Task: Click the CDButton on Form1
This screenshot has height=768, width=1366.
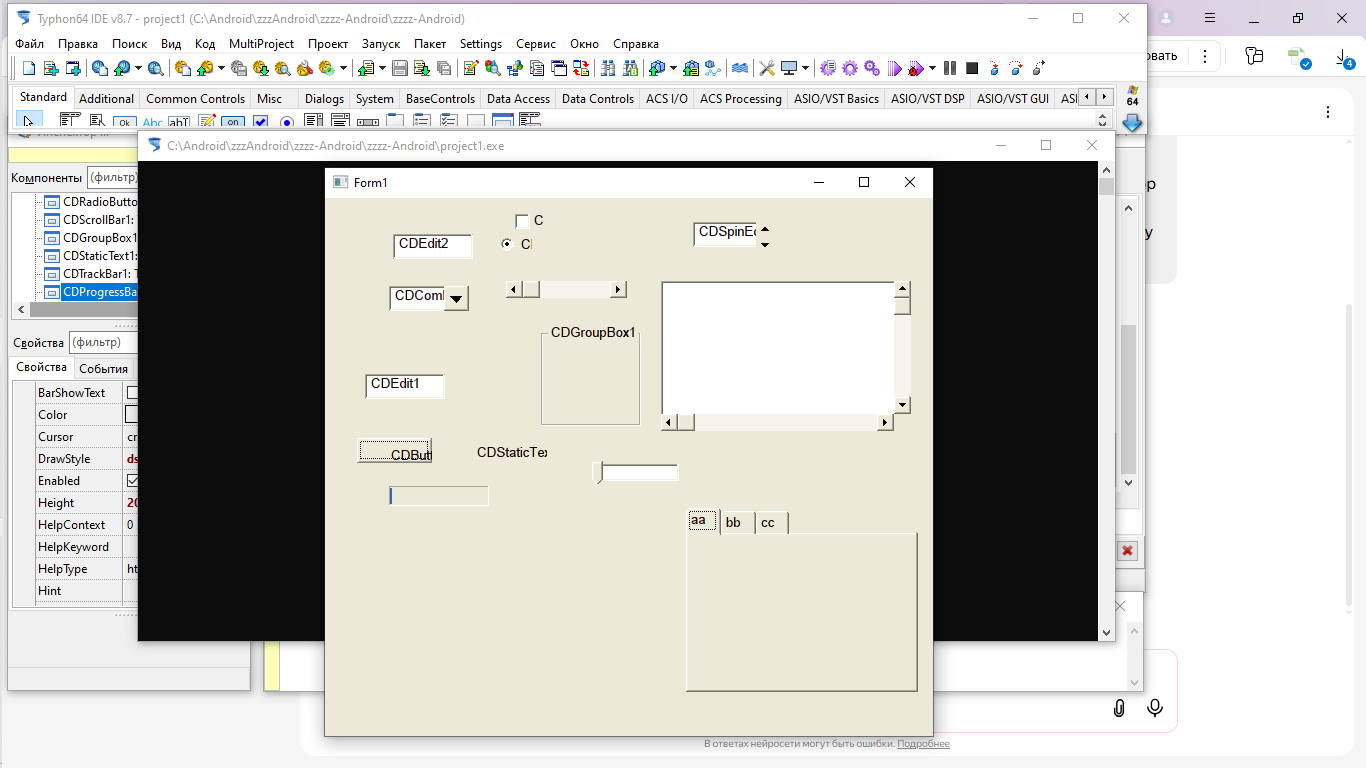Action: point(395,452)
